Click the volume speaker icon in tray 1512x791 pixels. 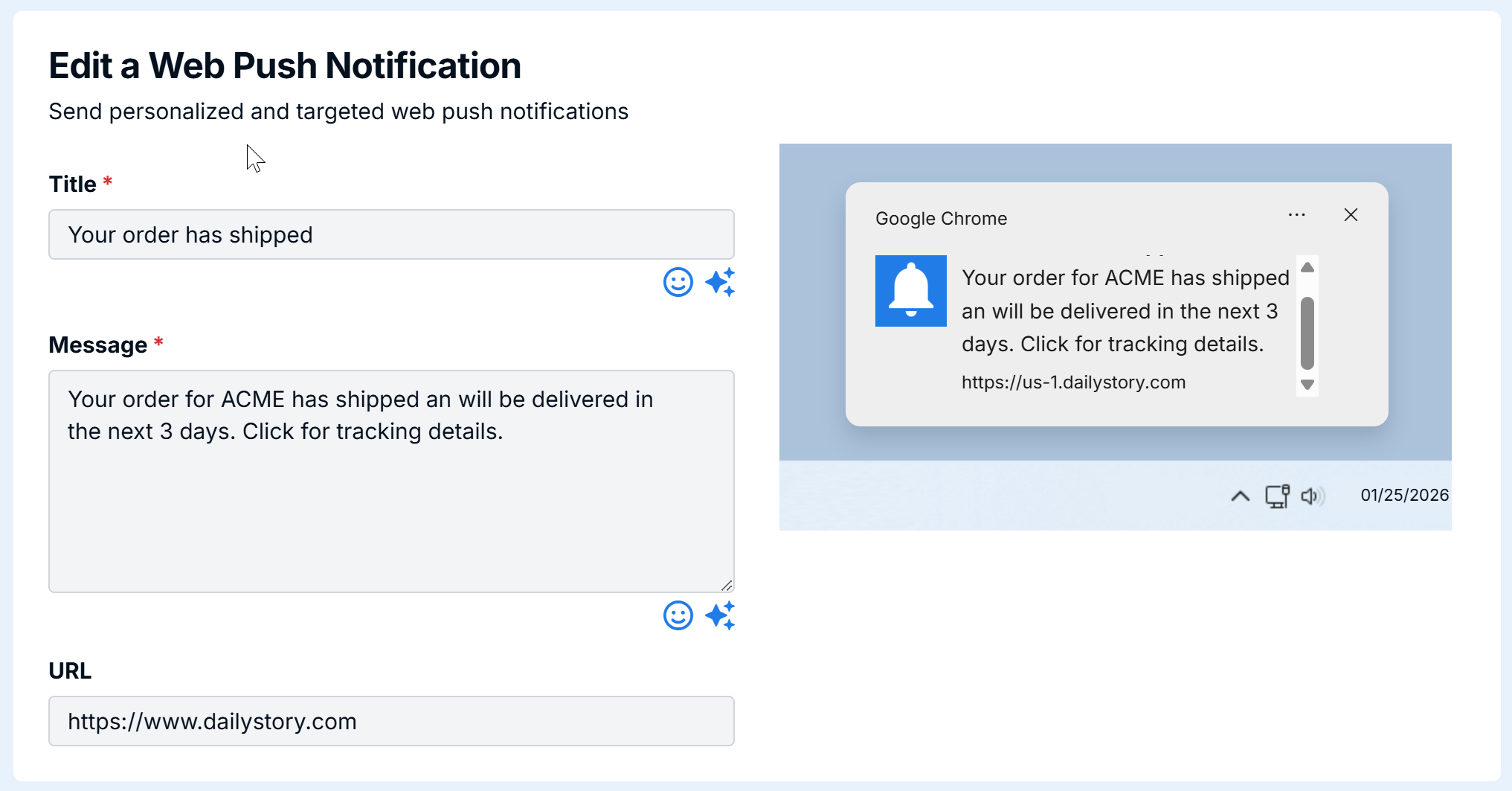click(x=1312, y=496)
